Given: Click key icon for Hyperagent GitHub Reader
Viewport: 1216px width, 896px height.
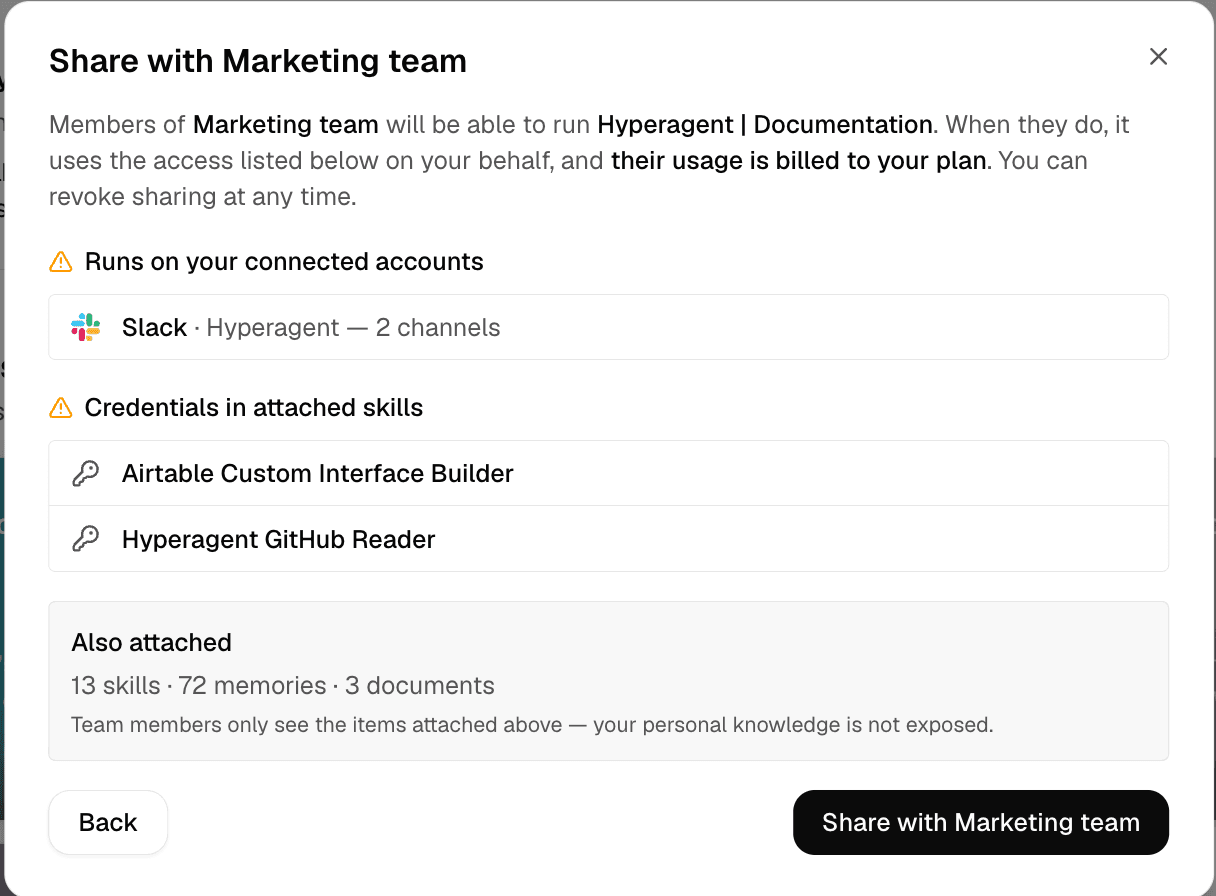Looking at the screenshot, I should [x=86, y=539].
